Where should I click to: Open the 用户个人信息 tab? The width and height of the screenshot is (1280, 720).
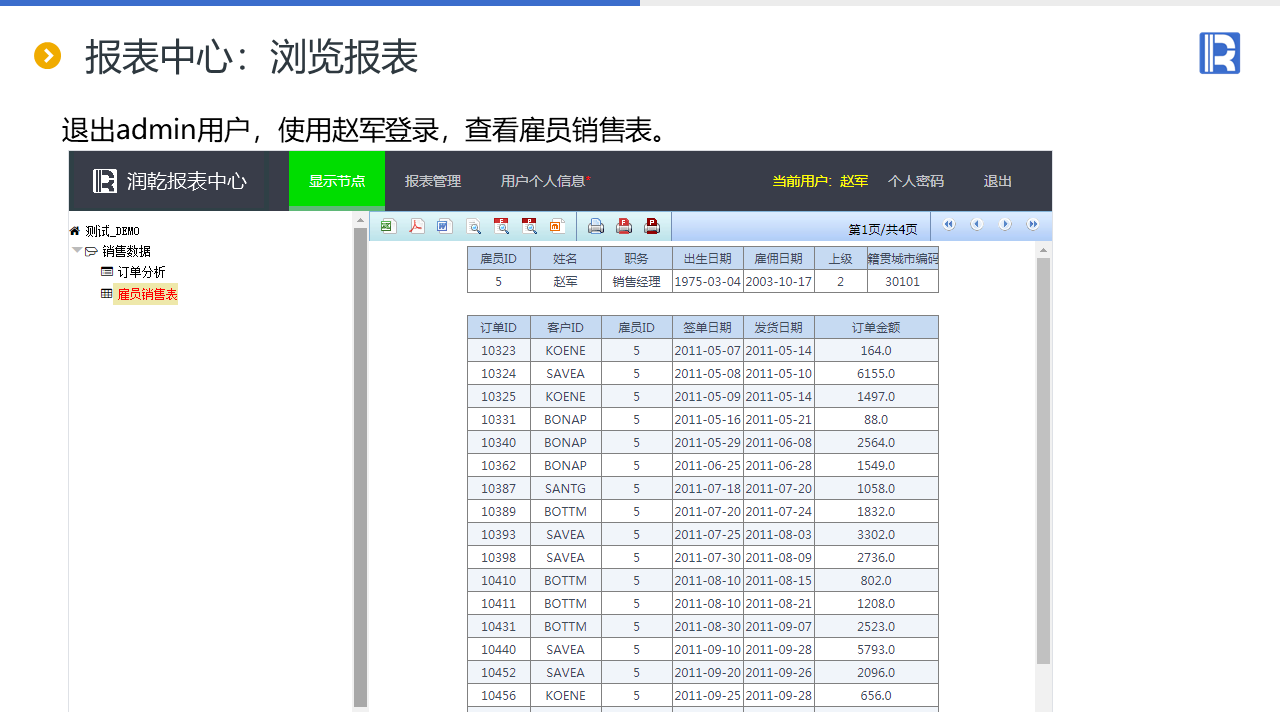coord(543,181)
